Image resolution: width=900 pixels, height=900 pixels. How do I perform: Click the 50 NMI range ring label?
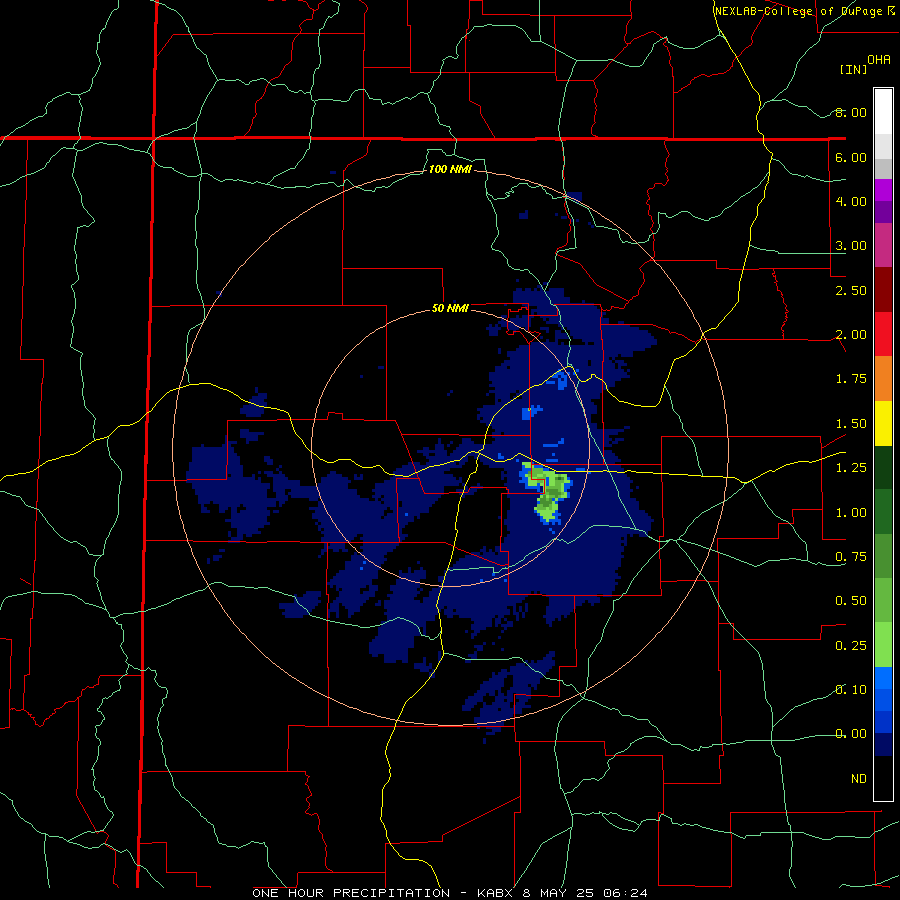point(450,308)
